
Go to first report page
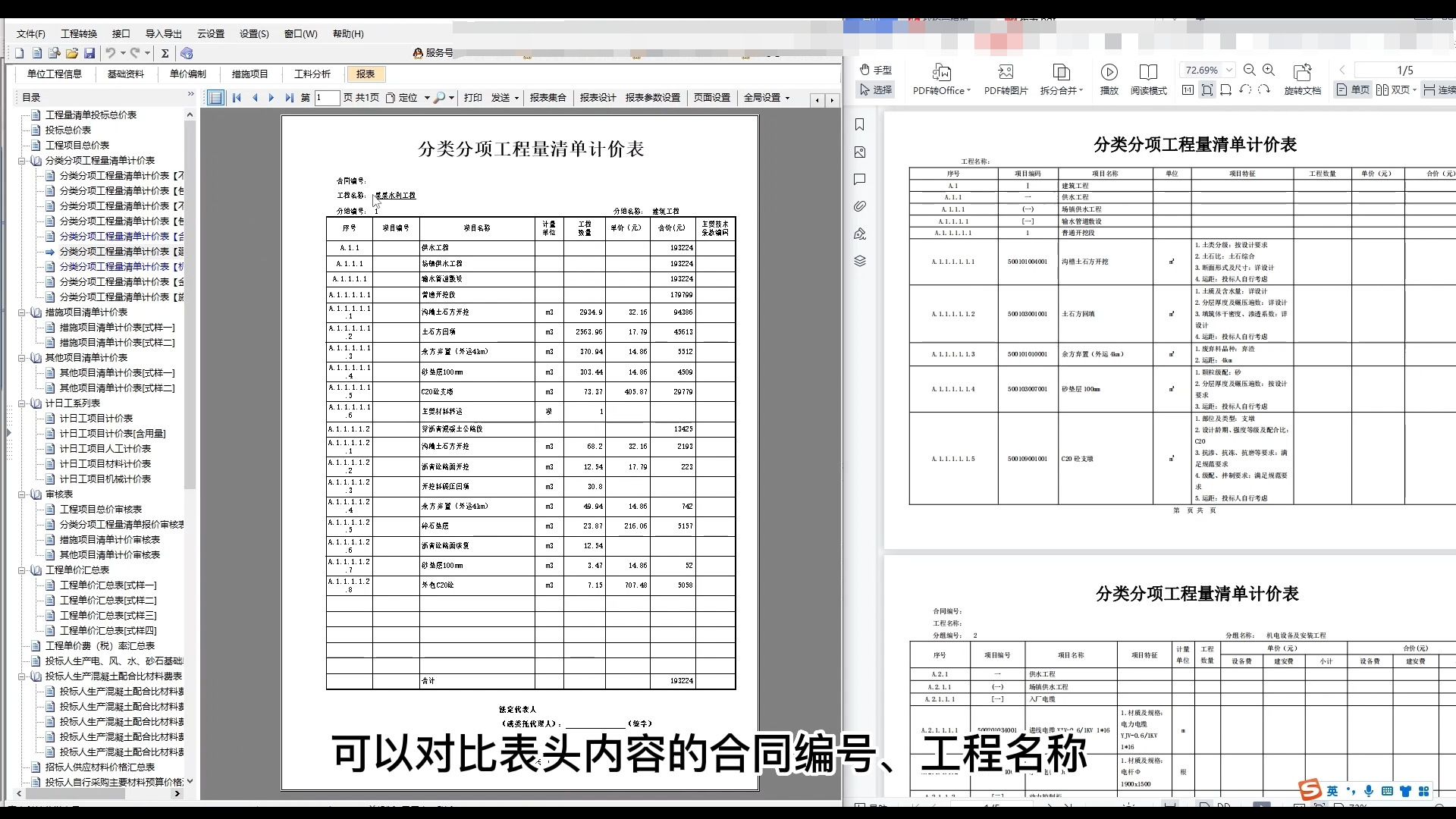(237, 98)
